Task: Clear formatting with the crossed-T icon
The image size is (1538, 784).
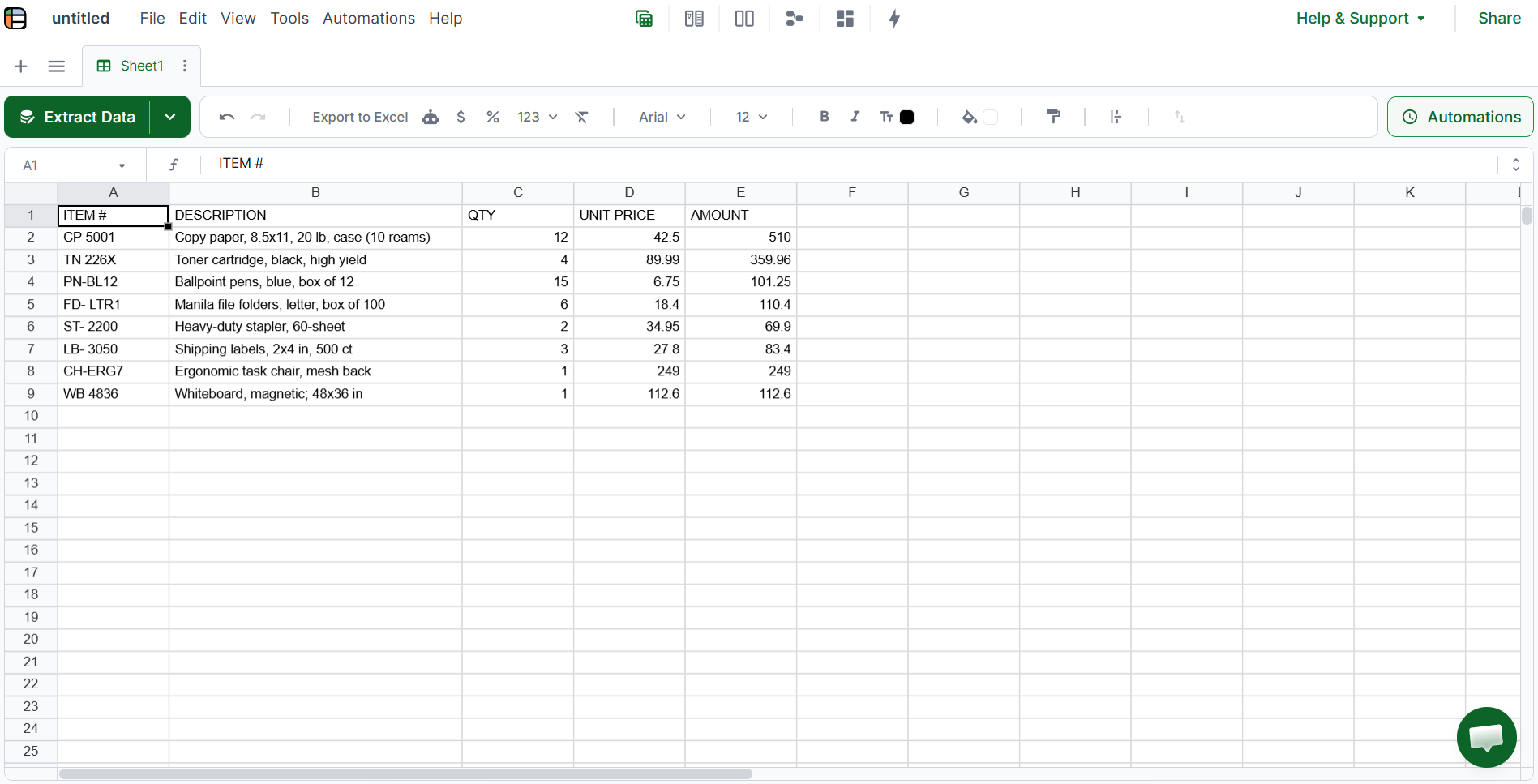Action: (582, 117)
